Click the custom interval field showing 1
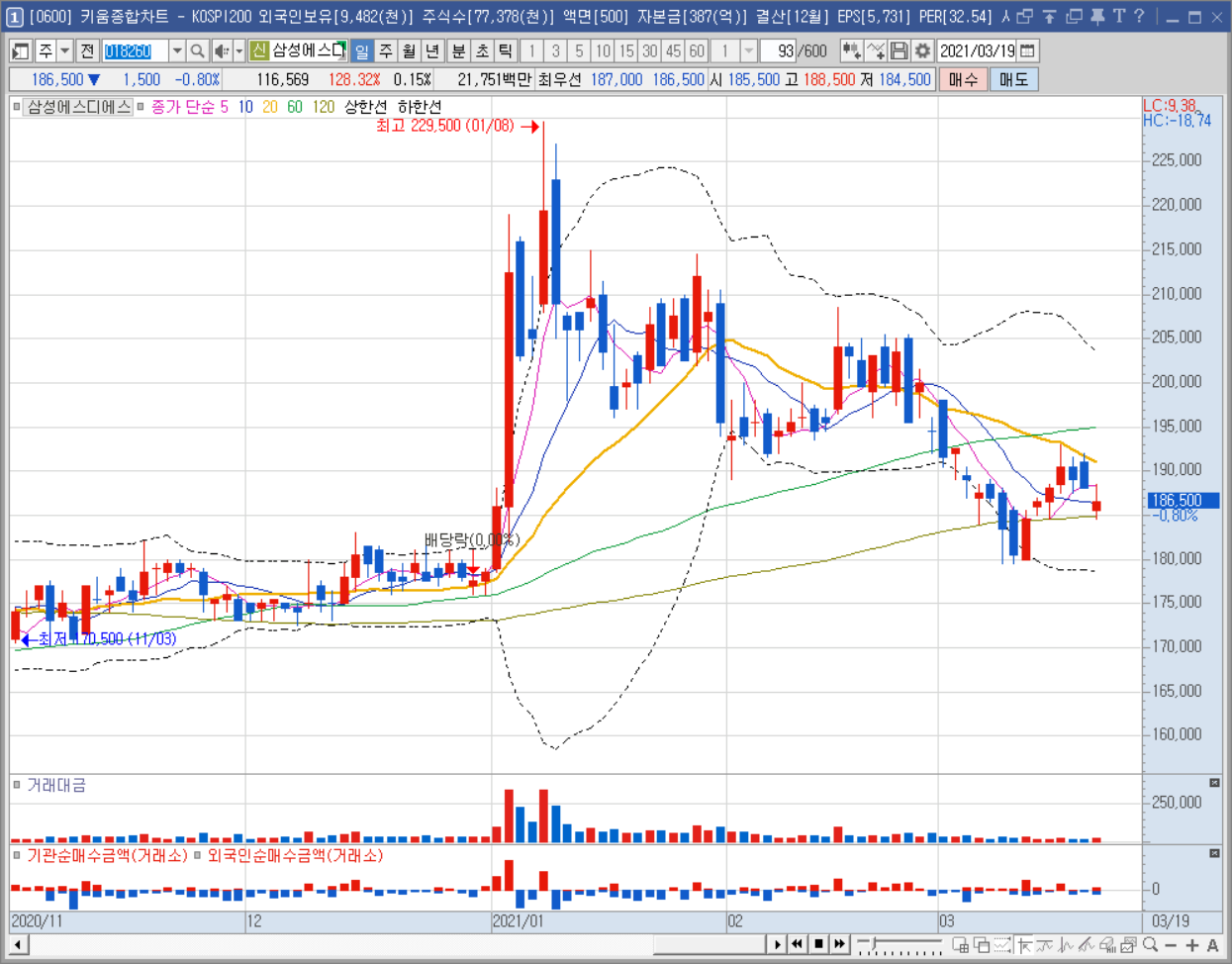This screenshot has height=964, width=1232. pos(725,50)
